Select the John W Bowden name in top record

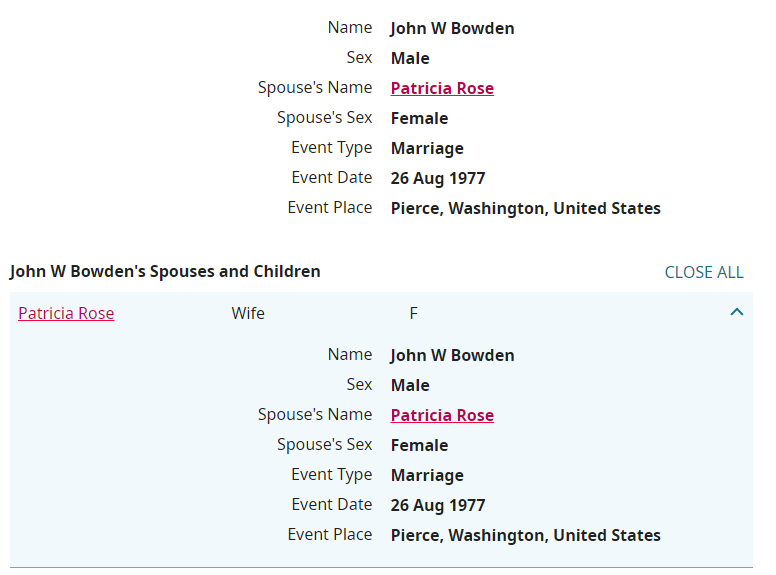point(452,29)
